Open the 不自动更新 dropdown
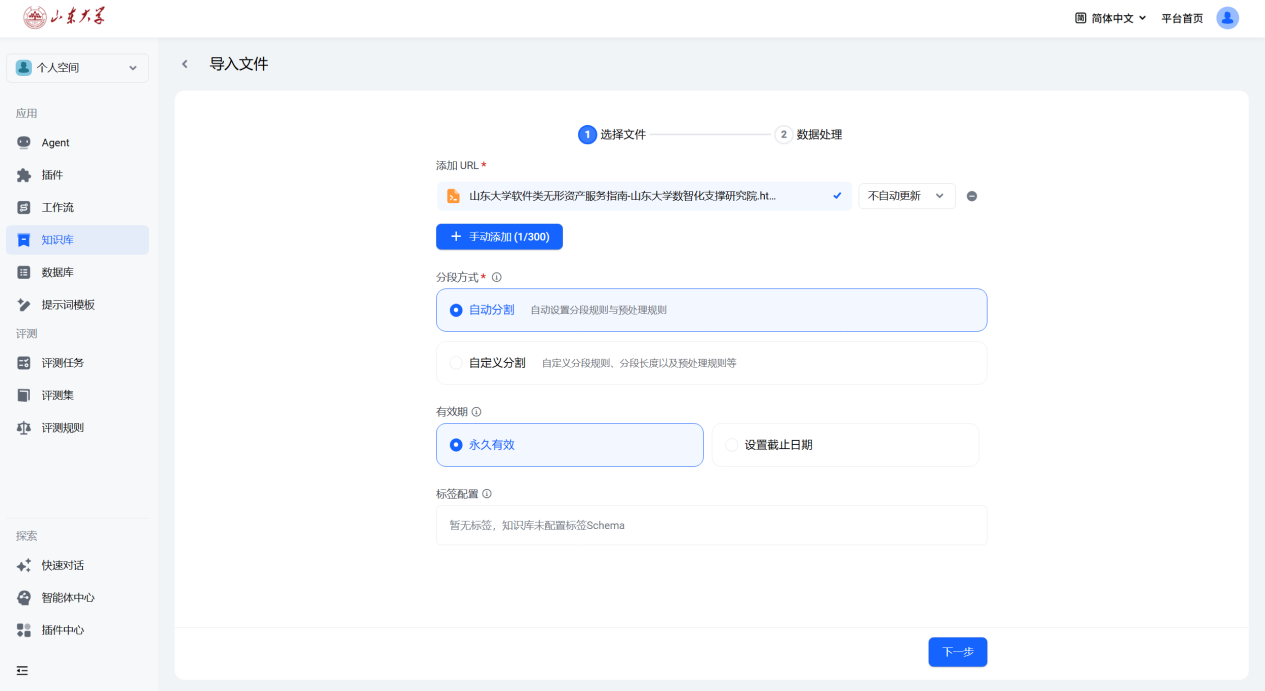1265x691 pixels. click(x=906, y=196)
